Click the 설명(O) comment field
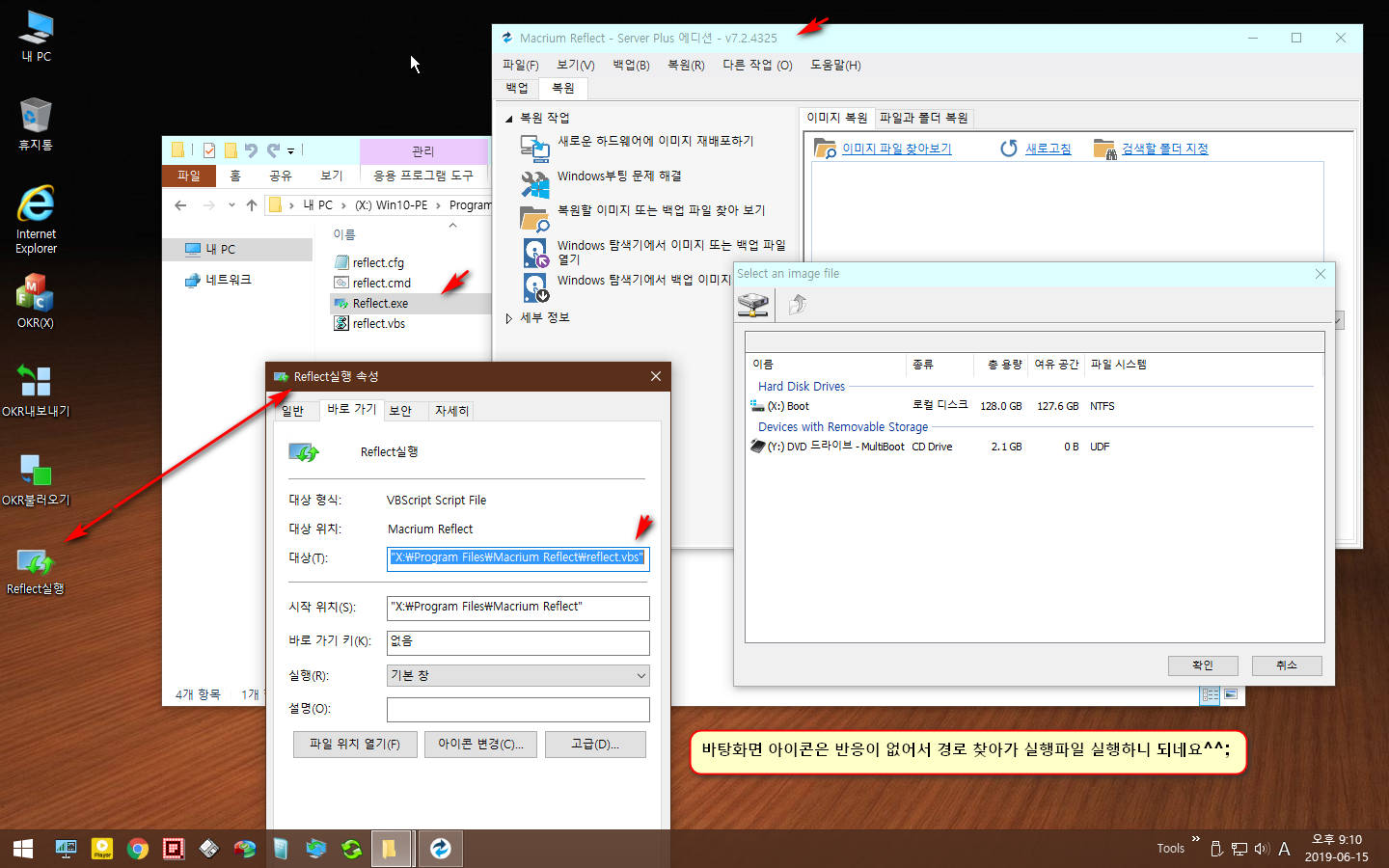Image resolution: width=1389 pixels, height=868 pixels. tap(518, 710)
